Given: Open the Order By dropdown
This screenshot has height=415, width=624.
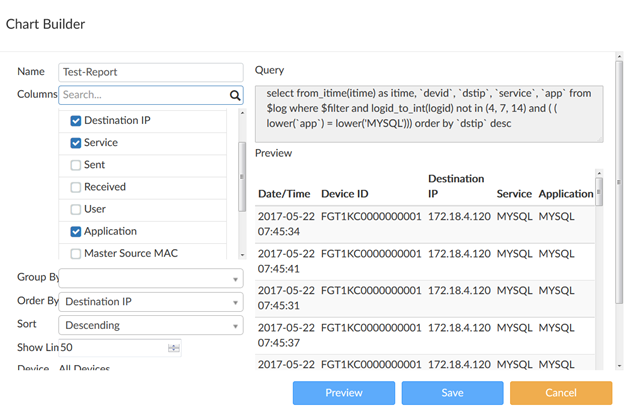Looking at the screenshot, I should point(151,301).
